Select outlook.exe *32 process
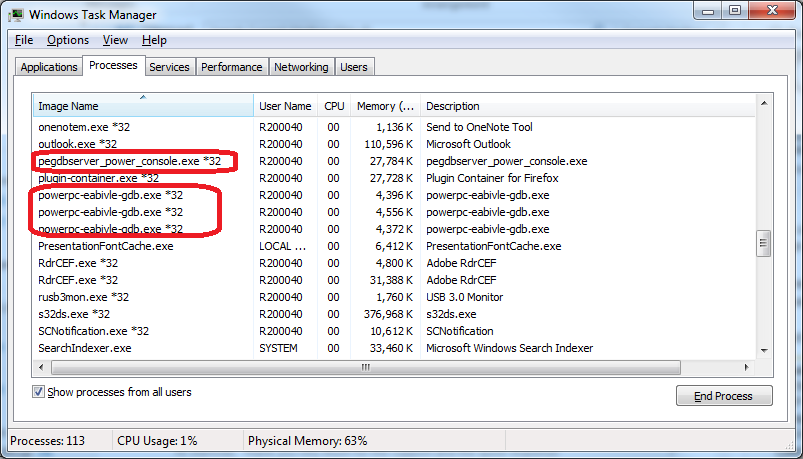The width and height of the screenshot is (803, 459). tap(78, 144)
